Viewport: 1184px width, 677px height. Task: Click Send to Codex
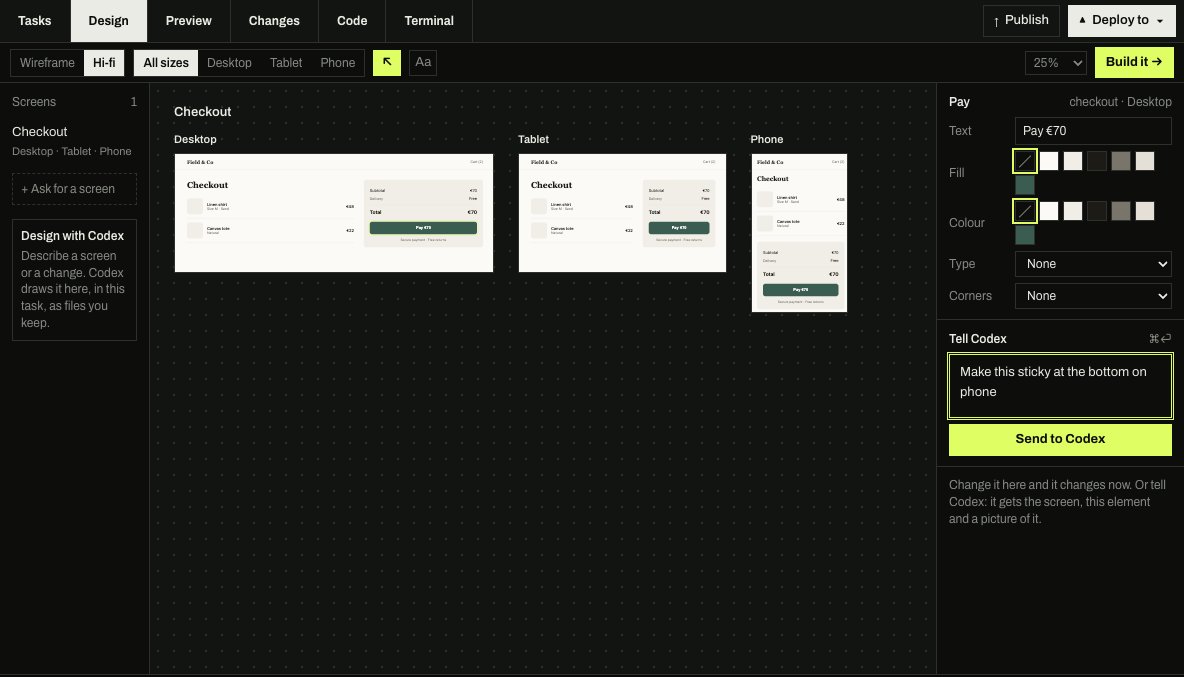pos(1060,439)
